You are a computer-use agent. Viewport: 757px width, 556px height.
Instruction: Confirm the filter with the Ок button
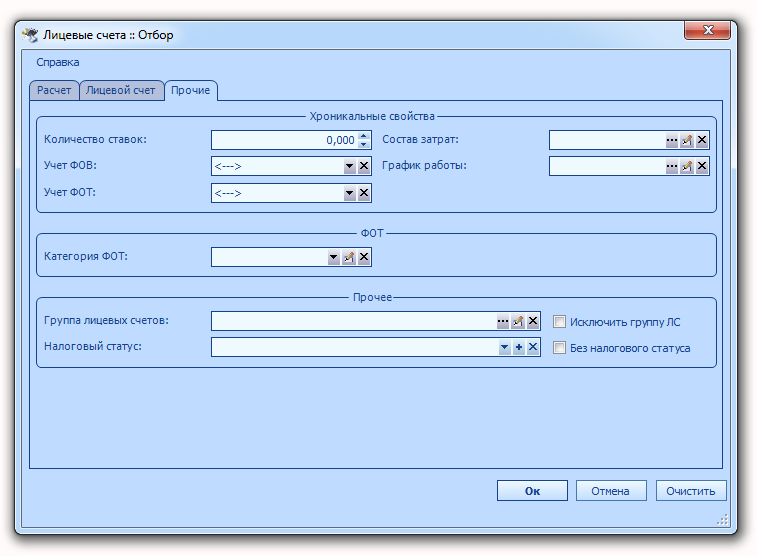point(533,491)
